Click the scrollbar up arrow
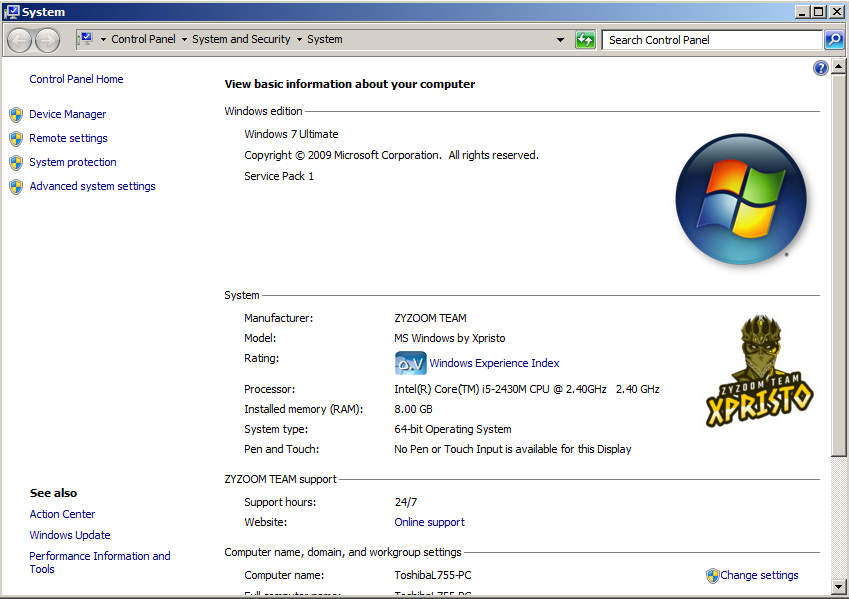 [838, 67]
